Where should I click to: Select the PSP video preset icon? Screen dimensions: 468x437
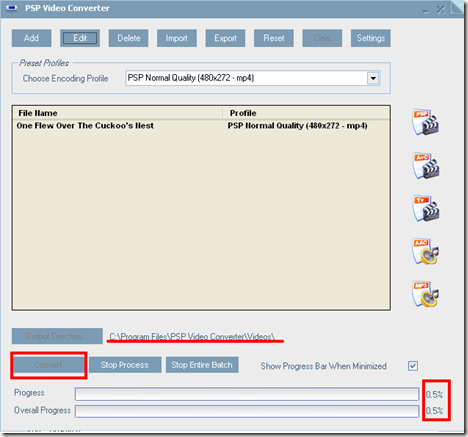point(425,122)
